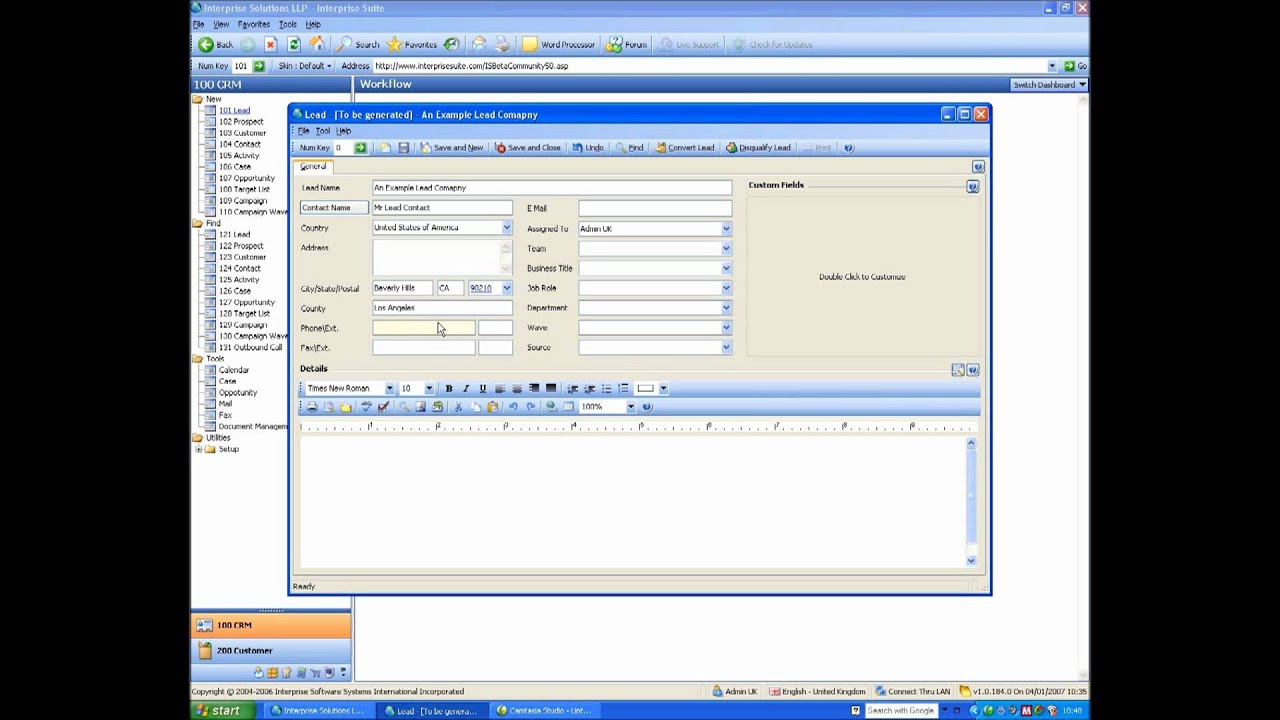Click the cut scissors icon in Details toolbar
Viewport: 1280px width, 720px height.
coord(458,407)
